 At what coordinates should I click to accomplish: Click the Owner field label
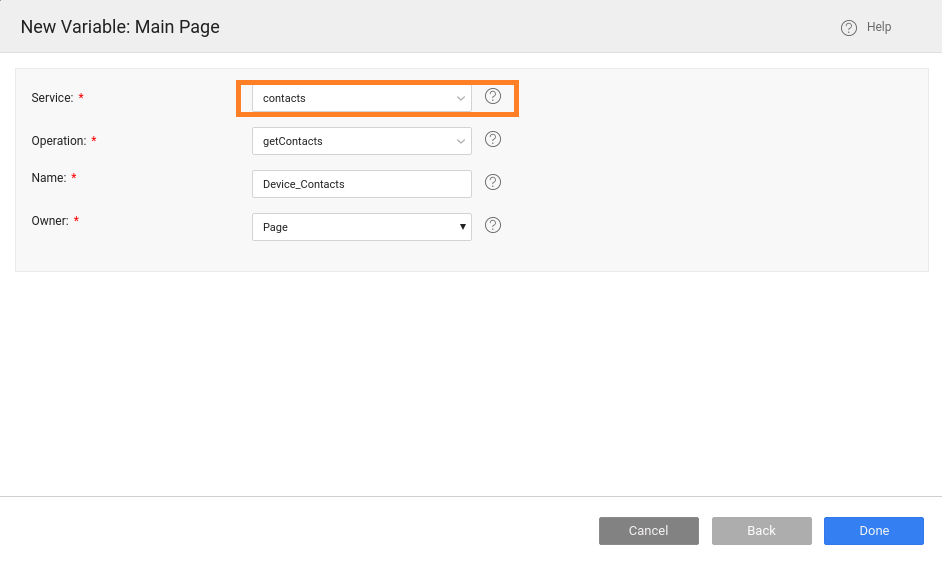click(50, 221)
